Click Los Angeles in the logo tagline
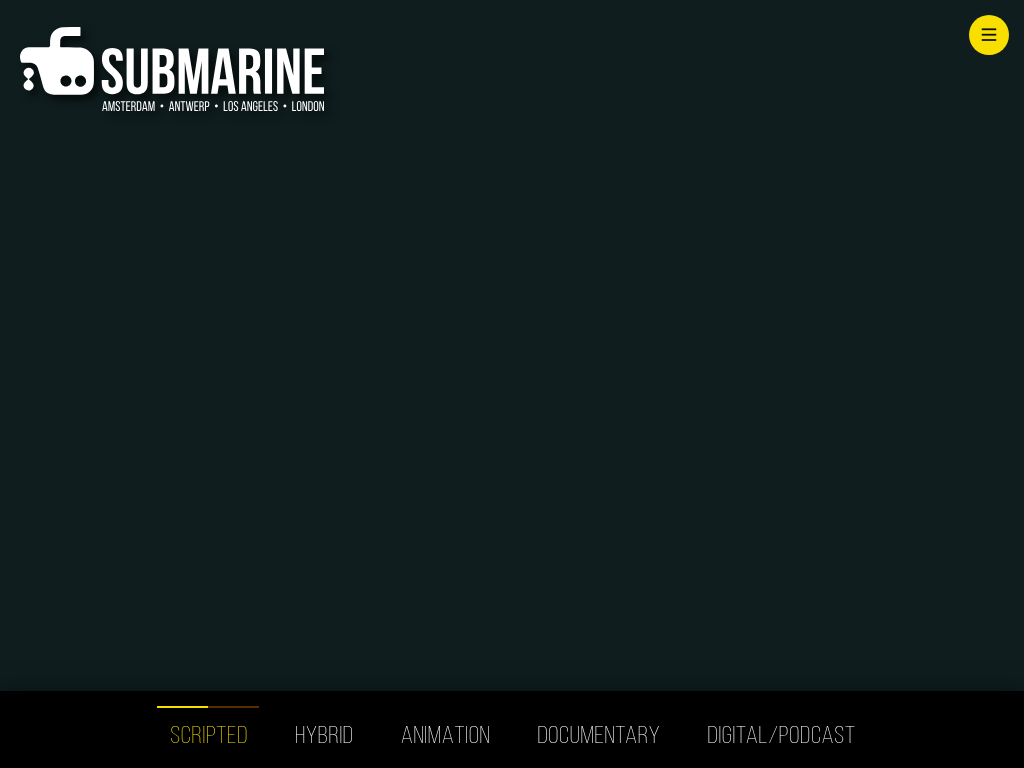The width and height of the screenshot is (1024, 768). pos(250,106)
